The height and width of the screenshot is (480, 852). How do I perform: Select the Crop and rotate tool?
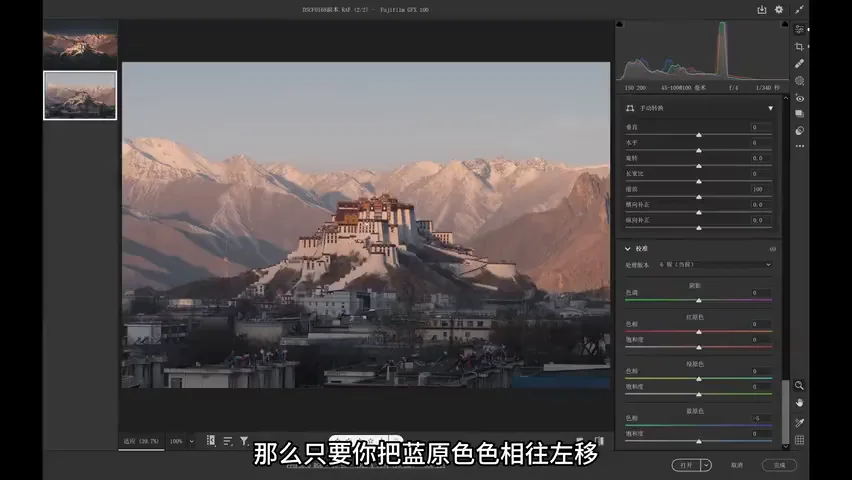pos(799,47)
